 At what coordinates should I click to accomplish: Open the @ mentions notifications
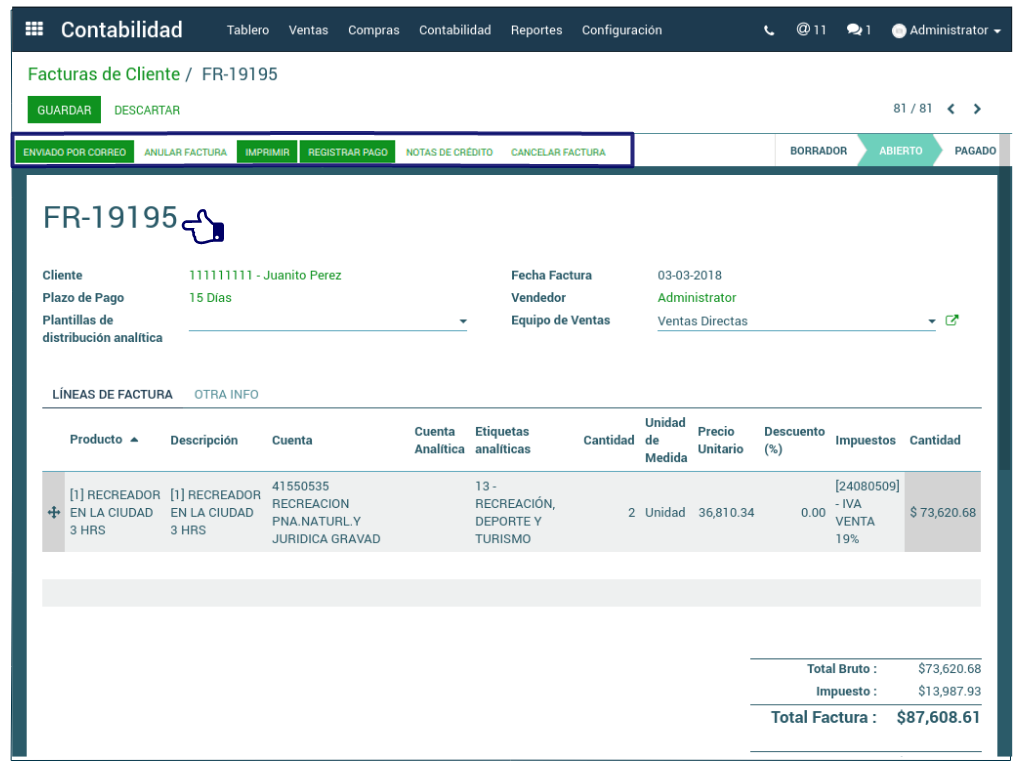[811, 30]
